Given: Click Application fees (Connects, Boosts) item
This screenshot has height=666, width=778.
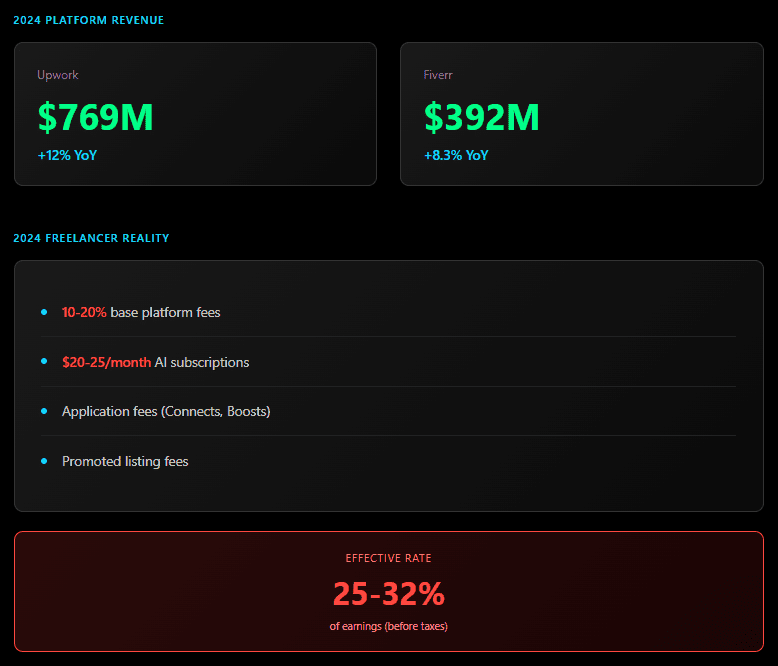Looking at the screenshot, I should pyautogui.click(x=166, y=411).
